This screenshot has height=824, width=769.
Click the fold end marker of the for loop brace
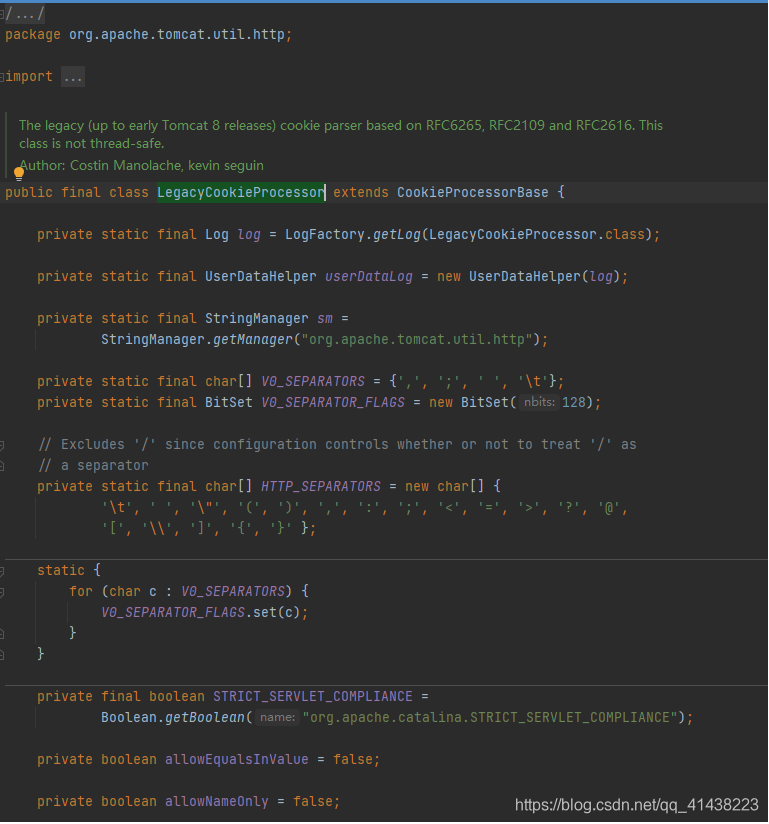pyautogui.click(x=2, y=634)
